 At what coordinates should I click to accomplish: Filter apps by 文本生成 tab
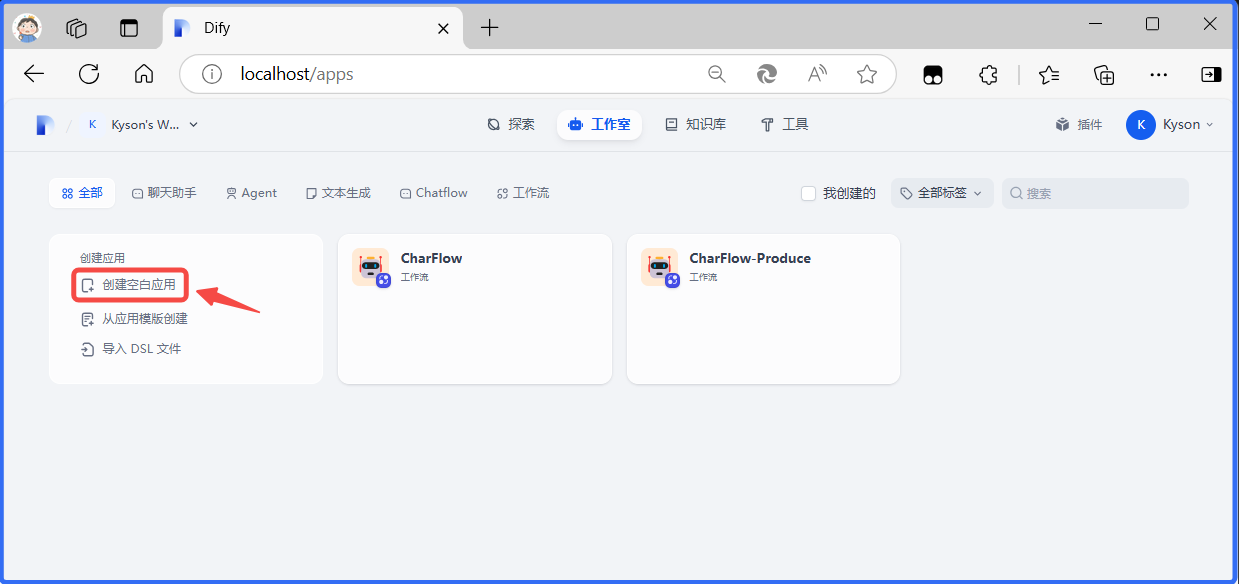pos(338,193)
